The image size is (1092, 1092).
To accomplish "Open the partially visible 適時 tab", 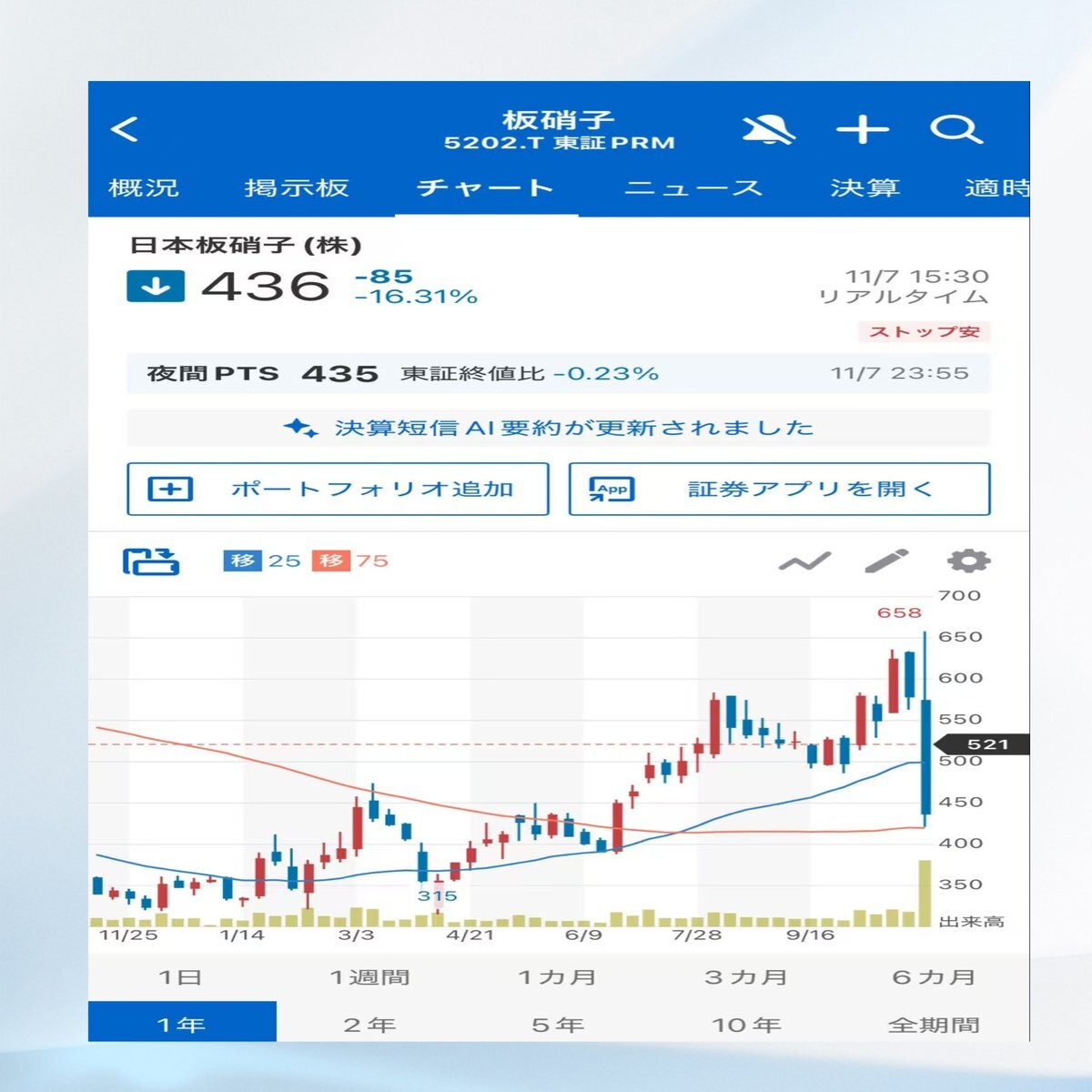I will (996, 188).
